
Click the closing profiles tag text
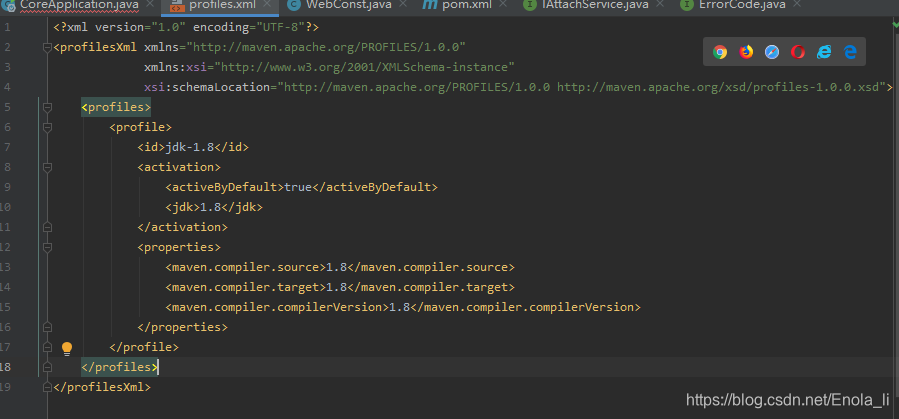click(119, 367)
